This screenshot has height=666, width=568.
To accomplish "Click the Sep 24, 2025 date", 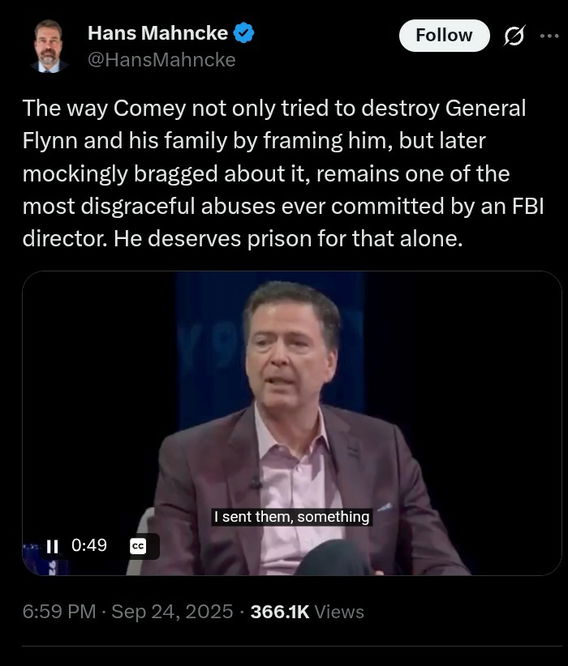I will coord(172,612).
